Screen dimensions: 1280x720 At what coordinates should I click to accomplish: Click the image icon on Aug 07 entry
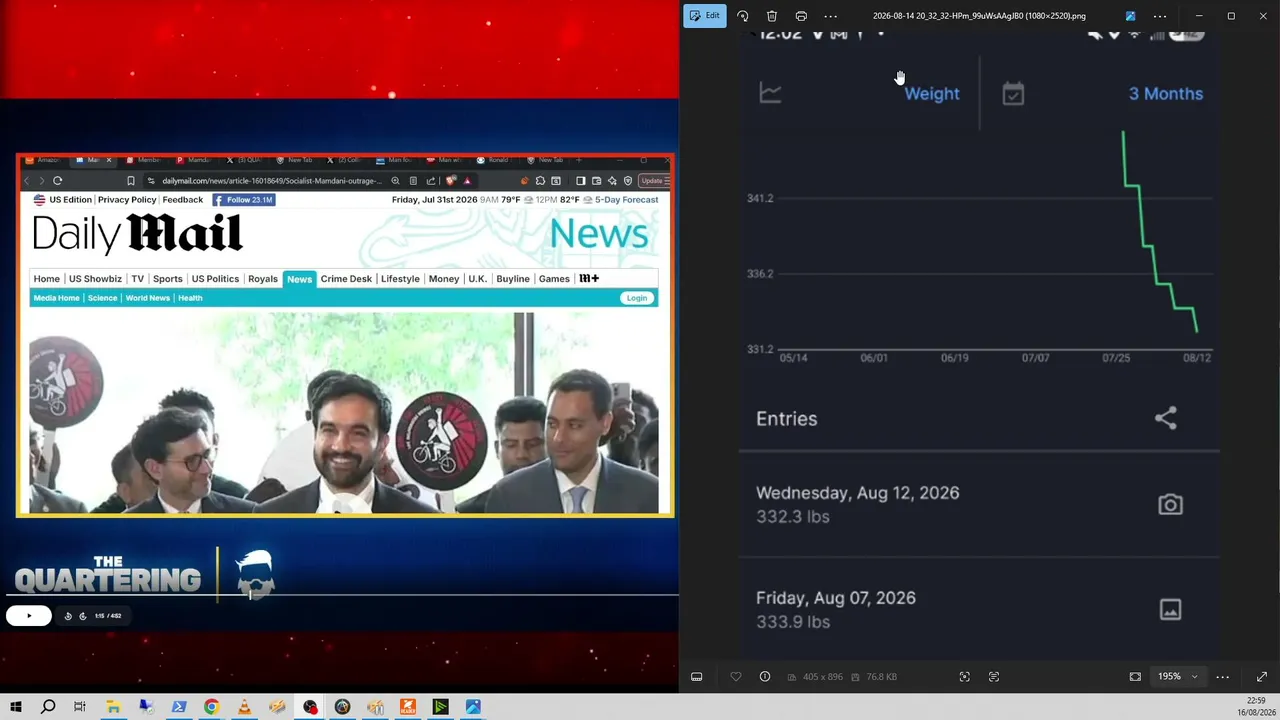click(1170, 609)
